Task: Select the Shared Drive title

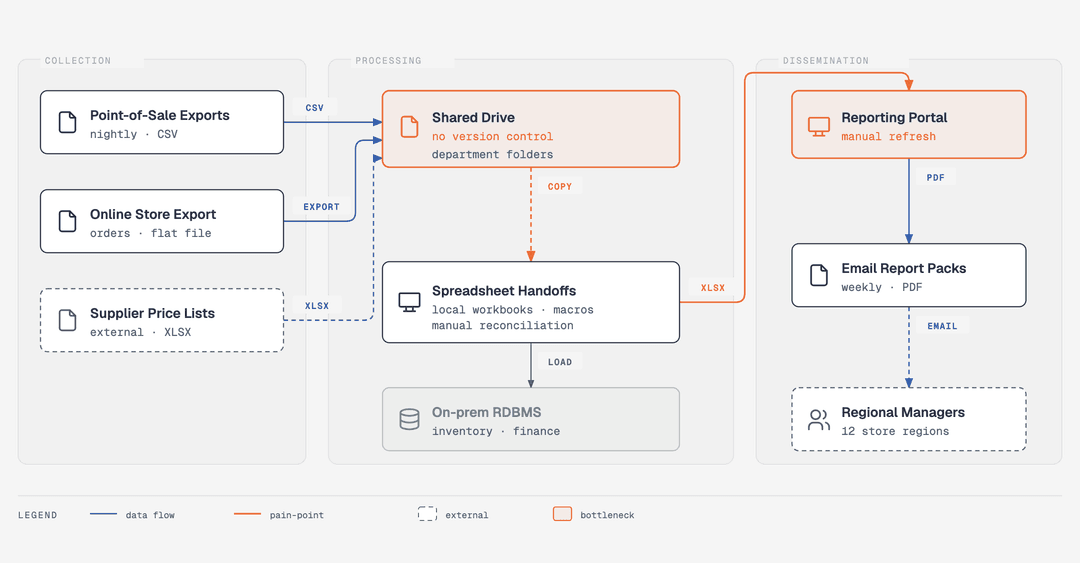Action: [x=473, y=117]
